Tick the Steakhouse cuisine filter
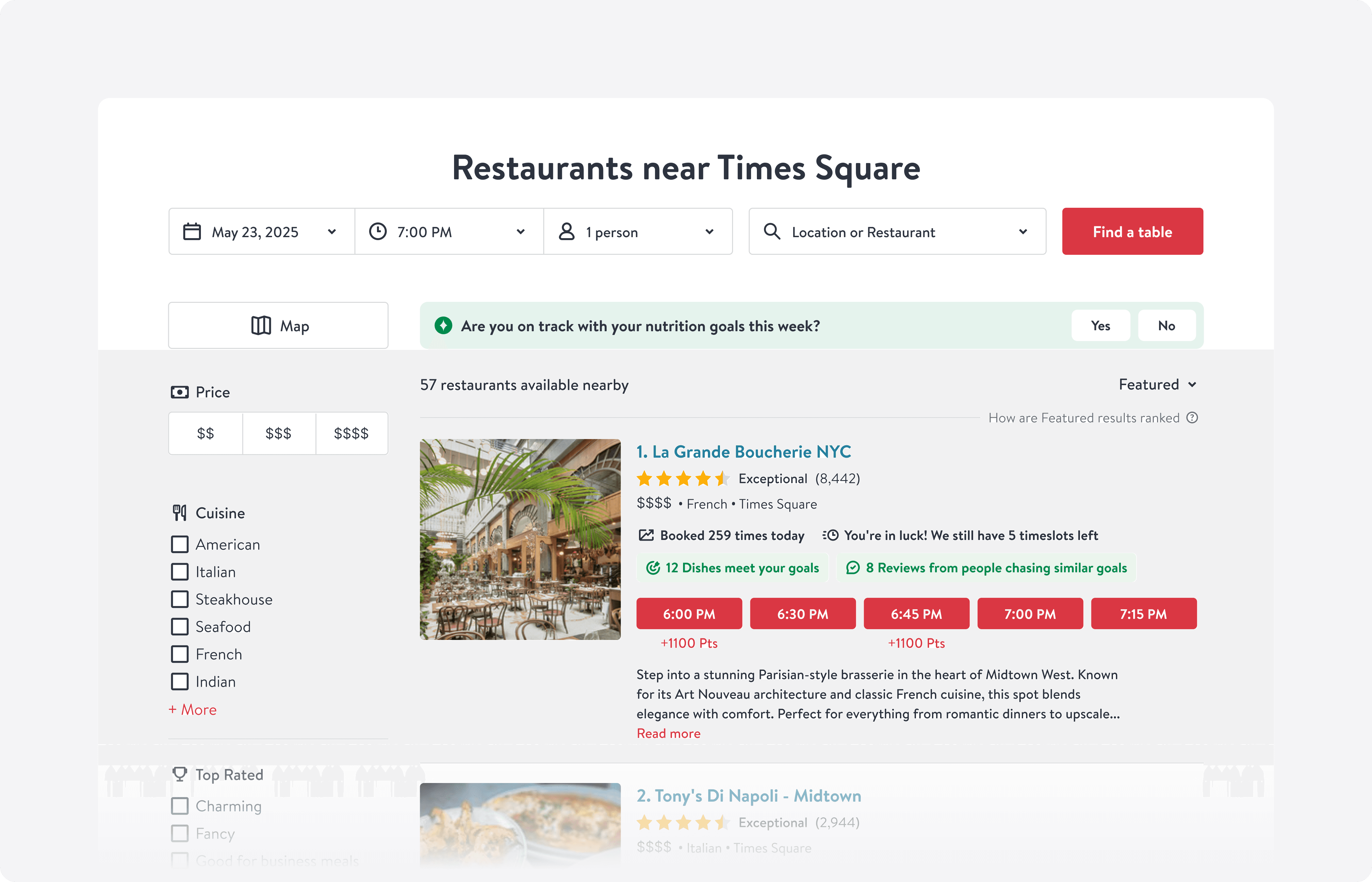 coord(180,600)
